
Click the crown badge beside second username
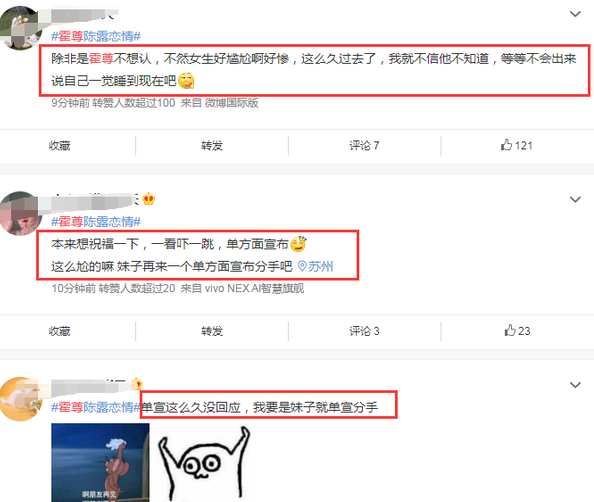click(148, 199)
